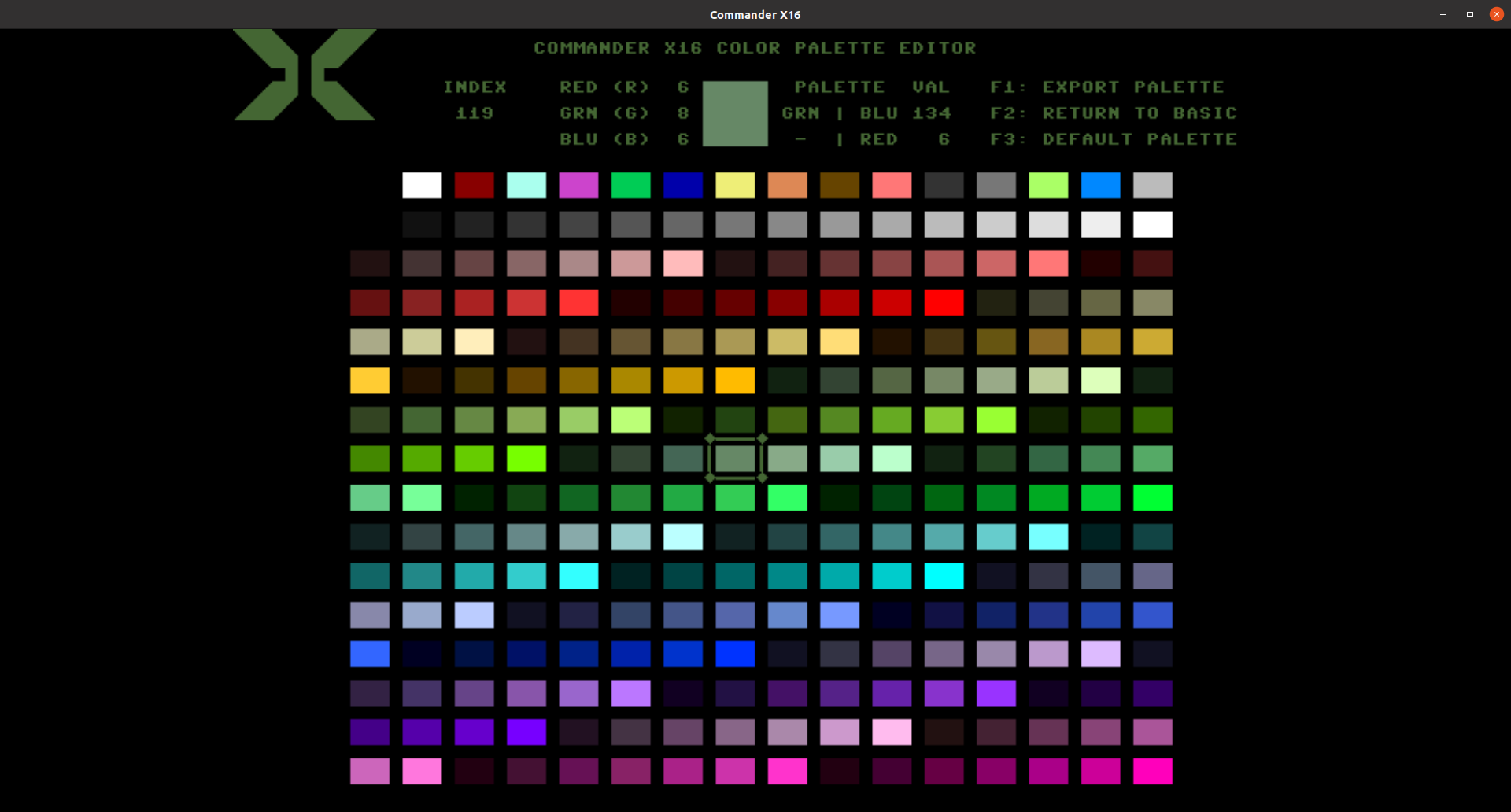
Task: Select brightest white ending the grayscale row
Action: (x=1153, y=224)
